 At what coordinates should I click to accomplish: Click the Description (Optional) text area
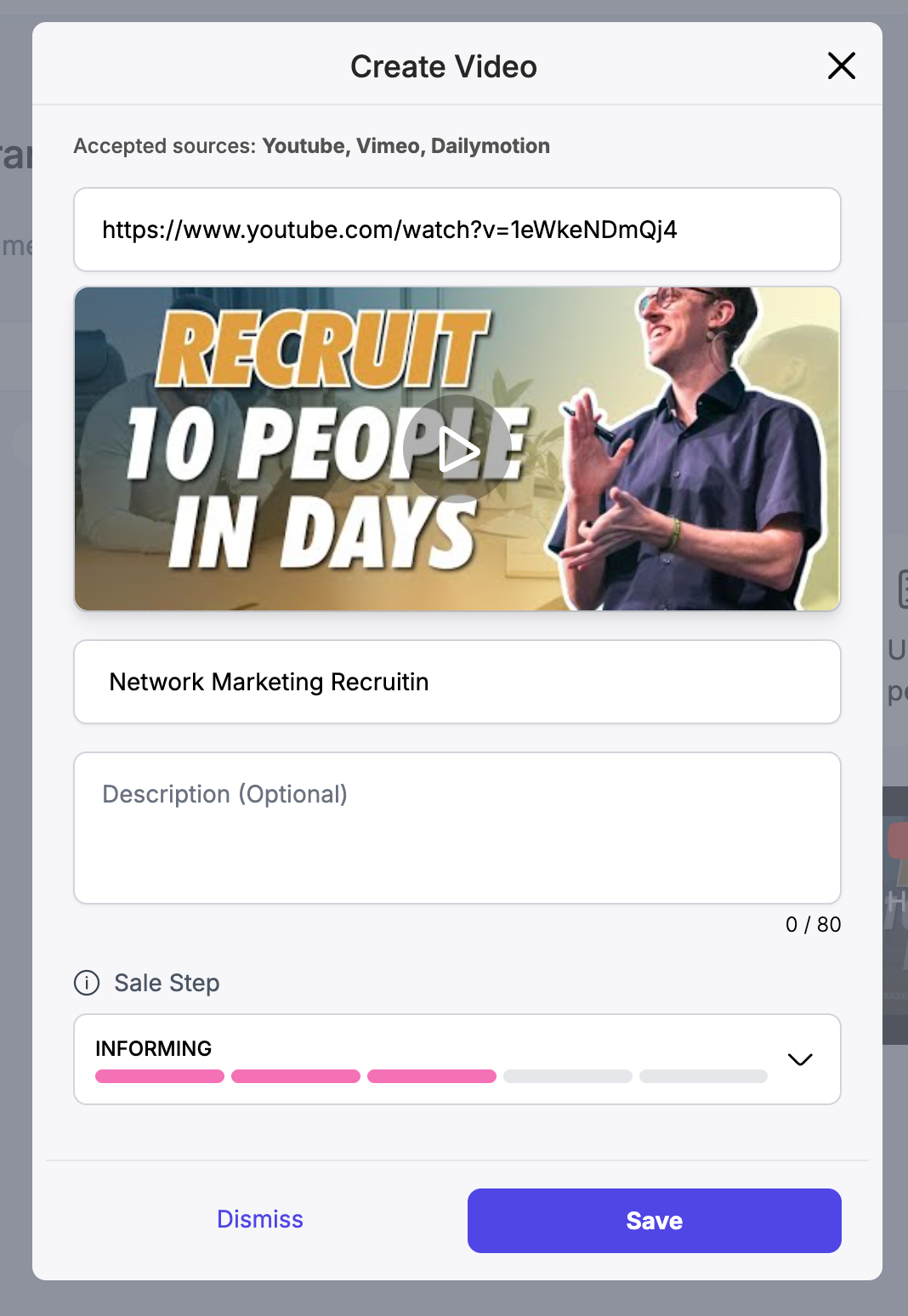pyautogui.click(x=457, y=828)
